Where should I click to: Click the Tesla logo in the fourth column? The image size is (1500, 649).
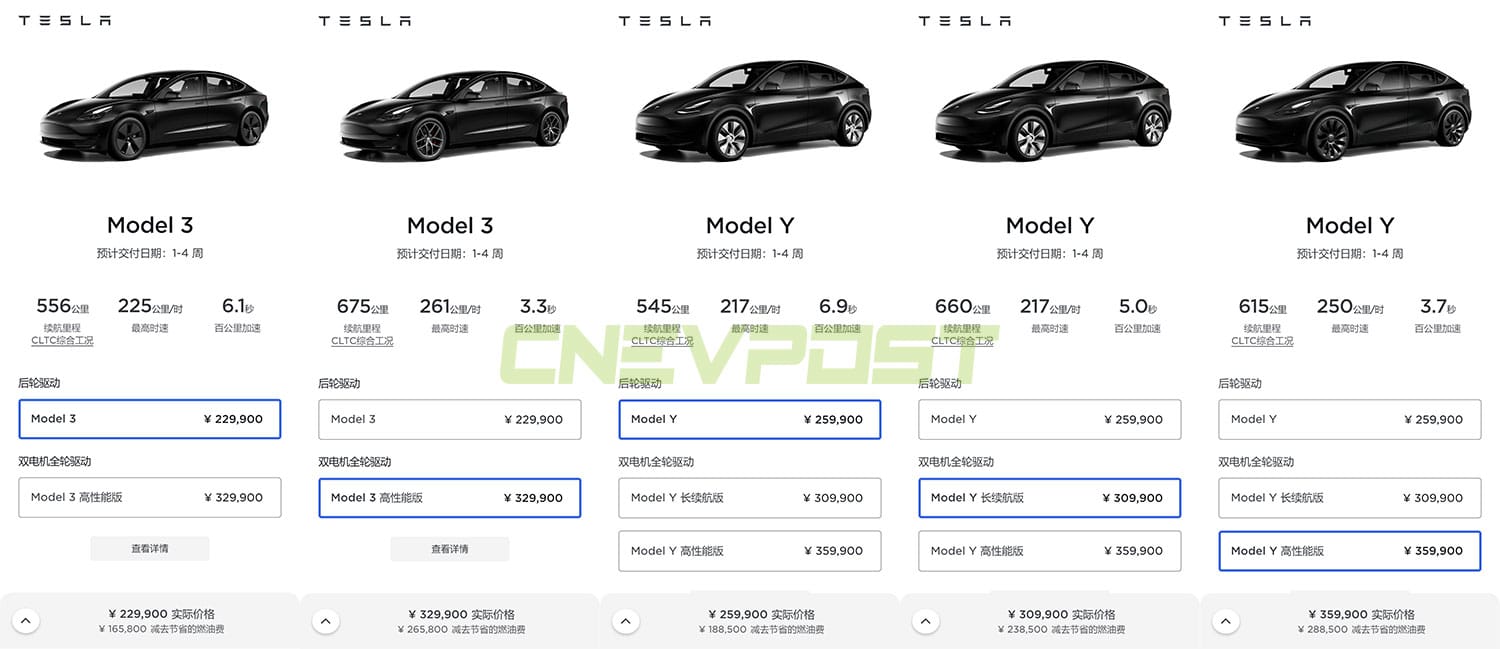click(x=964, y=19)
